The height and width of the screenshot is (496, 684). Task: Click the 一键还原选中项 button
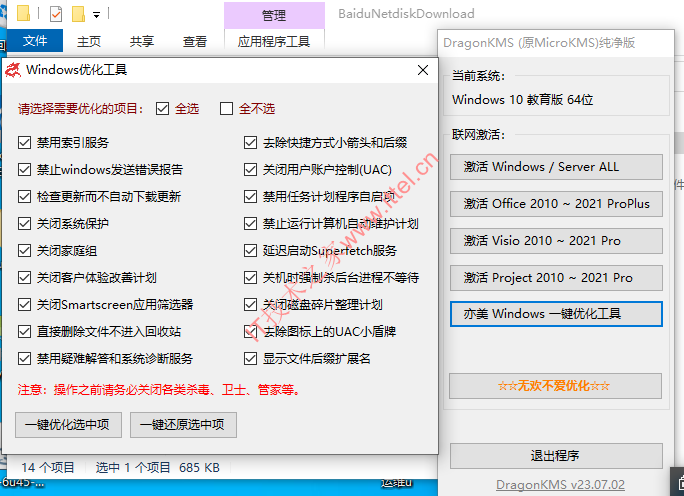183,425
